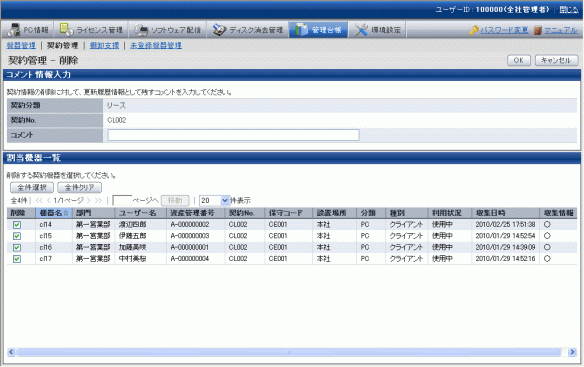Click the 契約No. value CL002 in comment section
The height and width of the screenshot is (367, 584).
117,120
